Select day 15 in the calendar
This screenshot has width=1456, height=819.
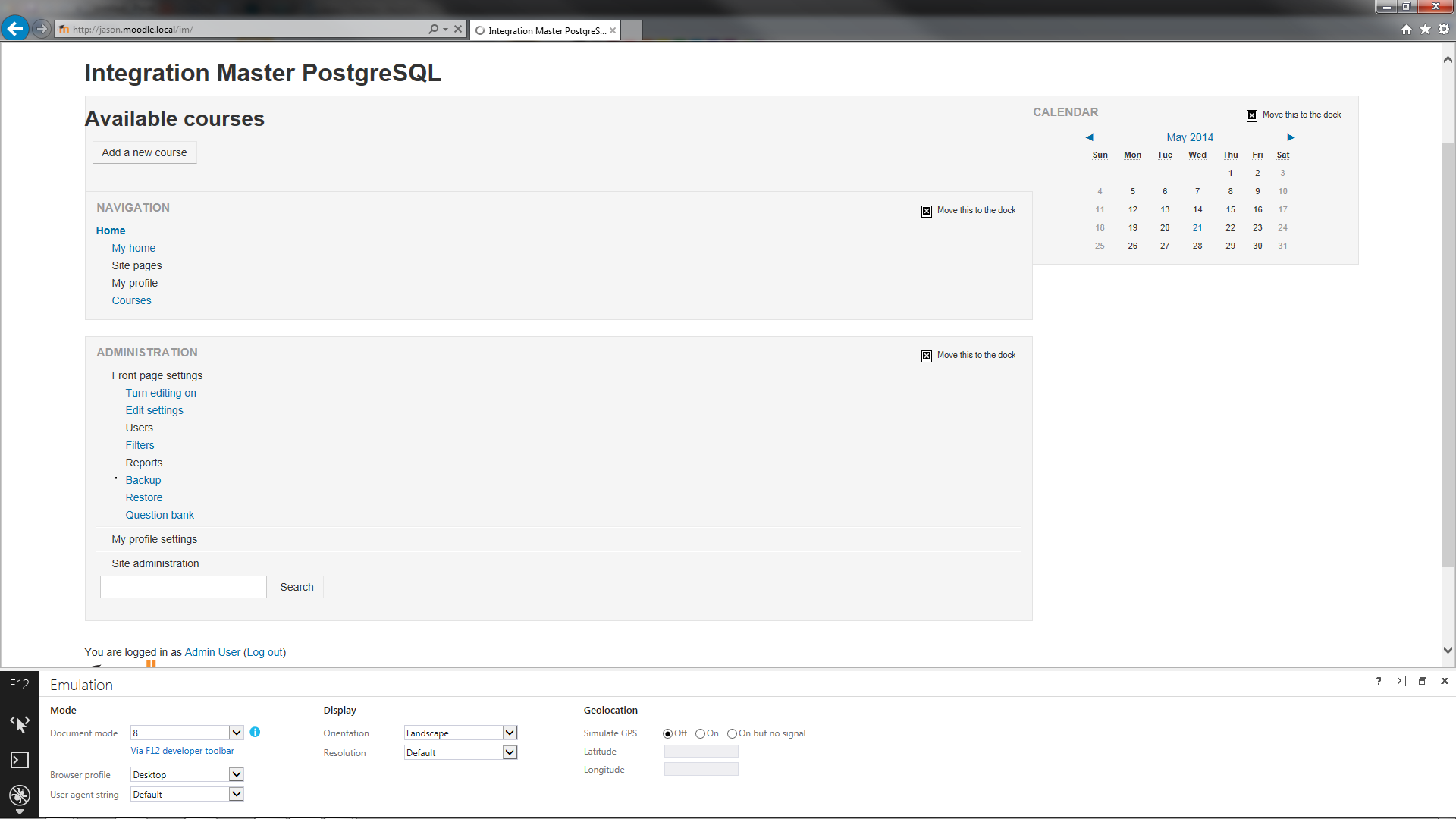1230,209
